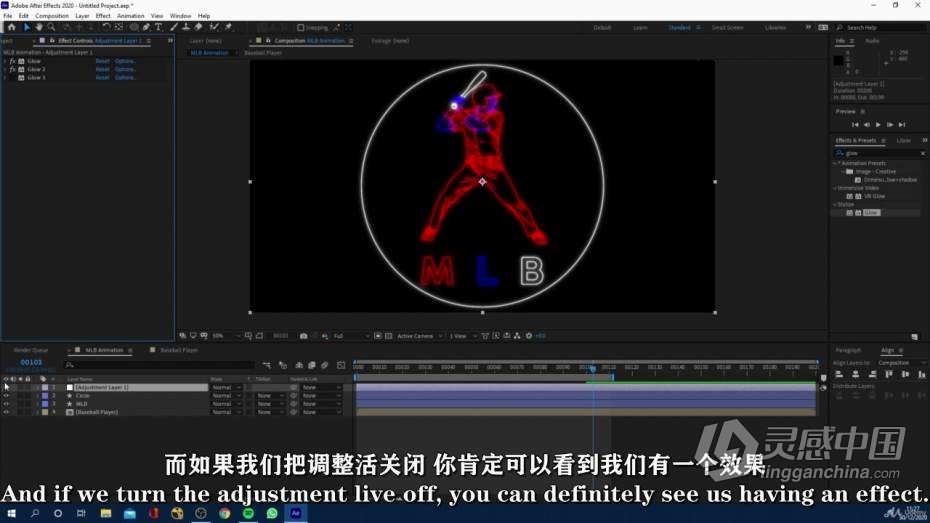Open the resolution Full dropdown
The image size is (930, 523).
pos(351,336)
